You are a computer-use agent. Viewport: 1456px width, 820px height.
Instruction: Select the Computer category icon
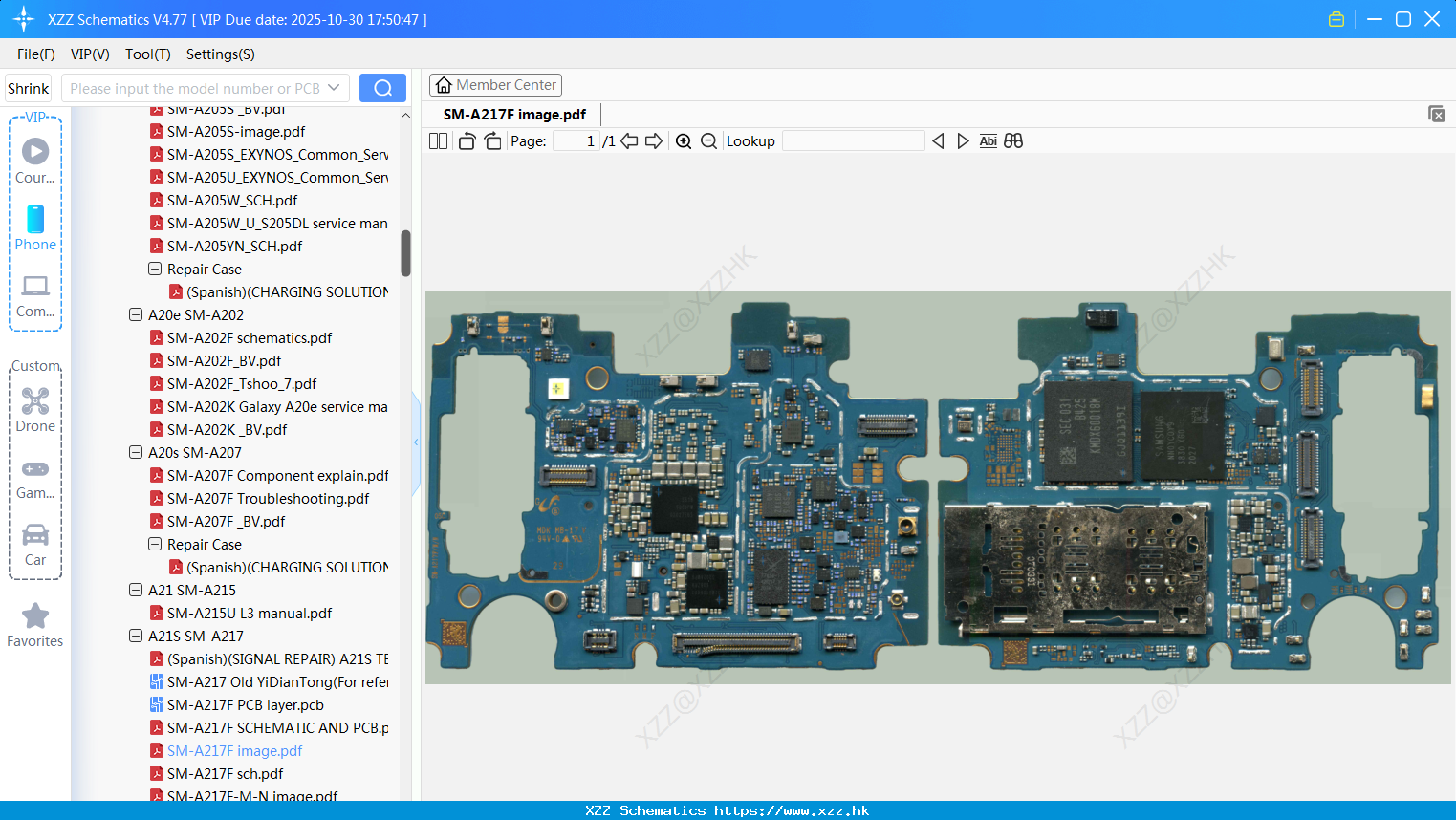35,295
